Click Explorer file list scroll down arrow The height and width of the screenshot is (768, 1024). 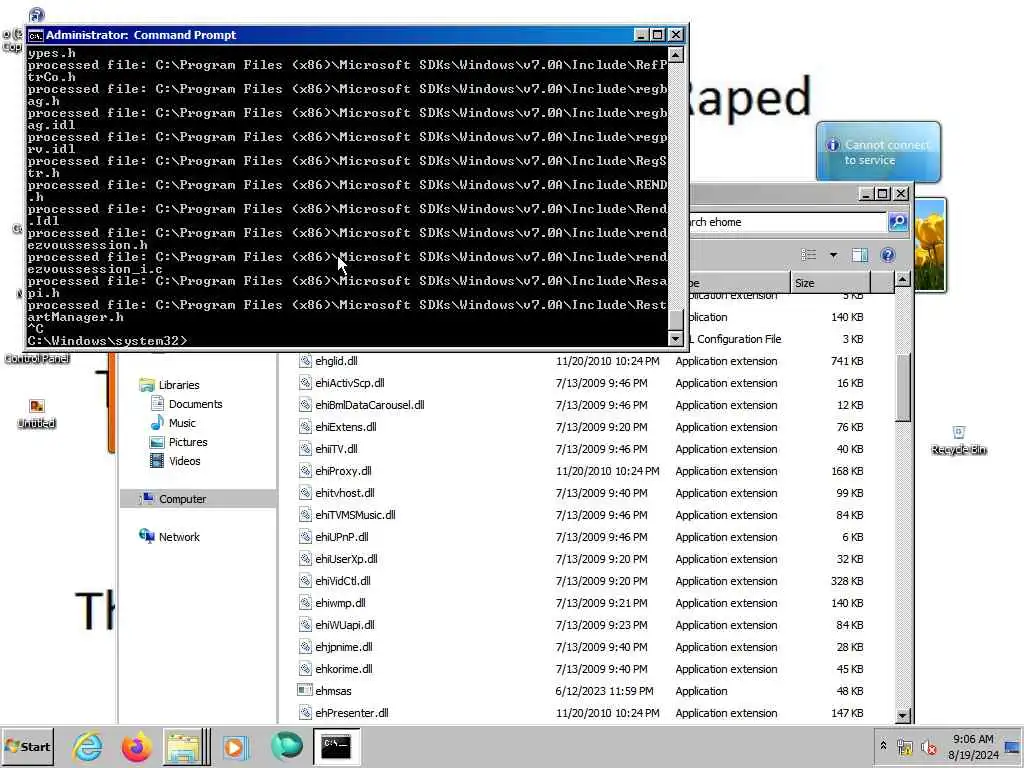pos(903,716)
